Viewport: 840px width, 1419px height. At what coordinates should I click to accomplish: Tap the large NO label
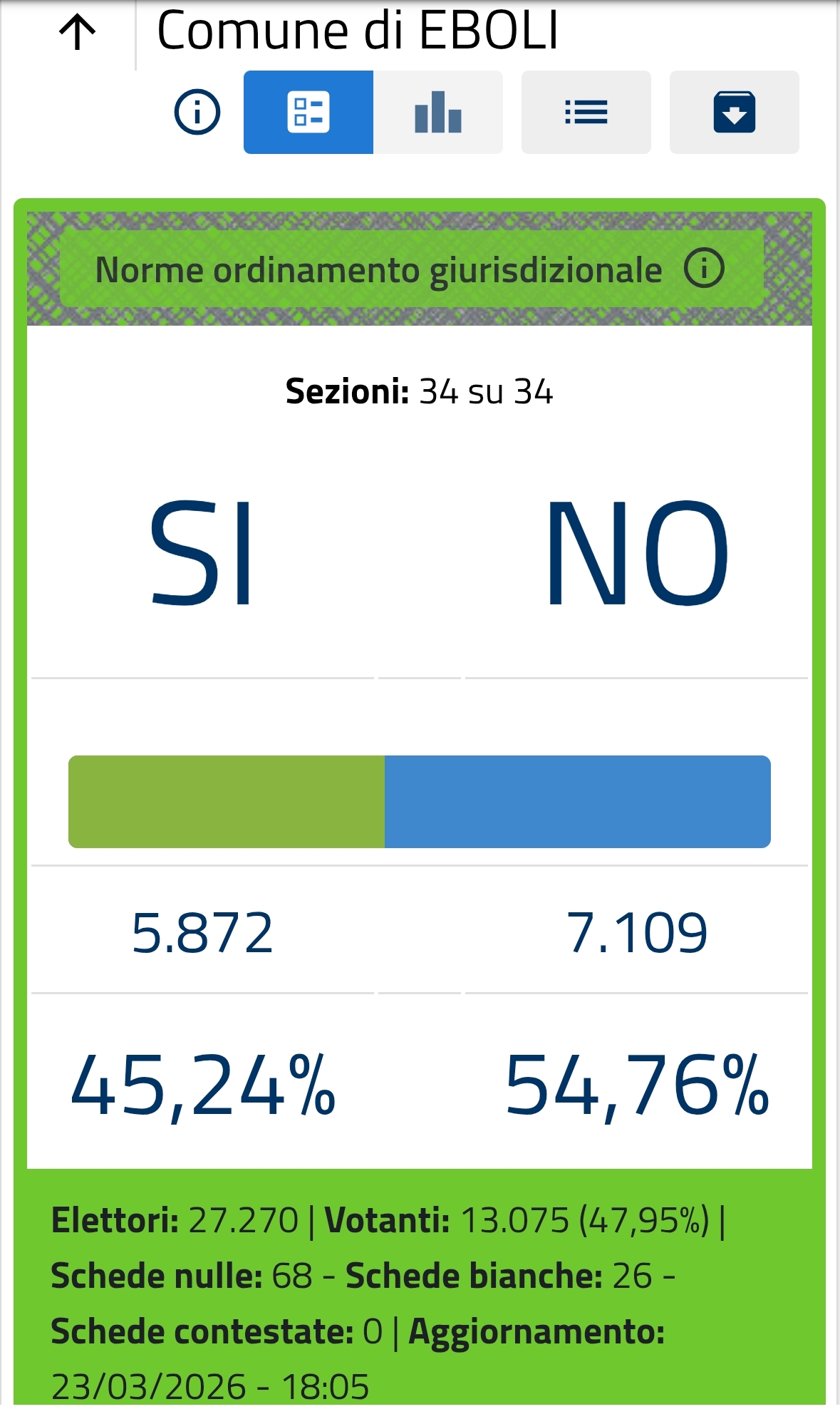pos(637,553)
